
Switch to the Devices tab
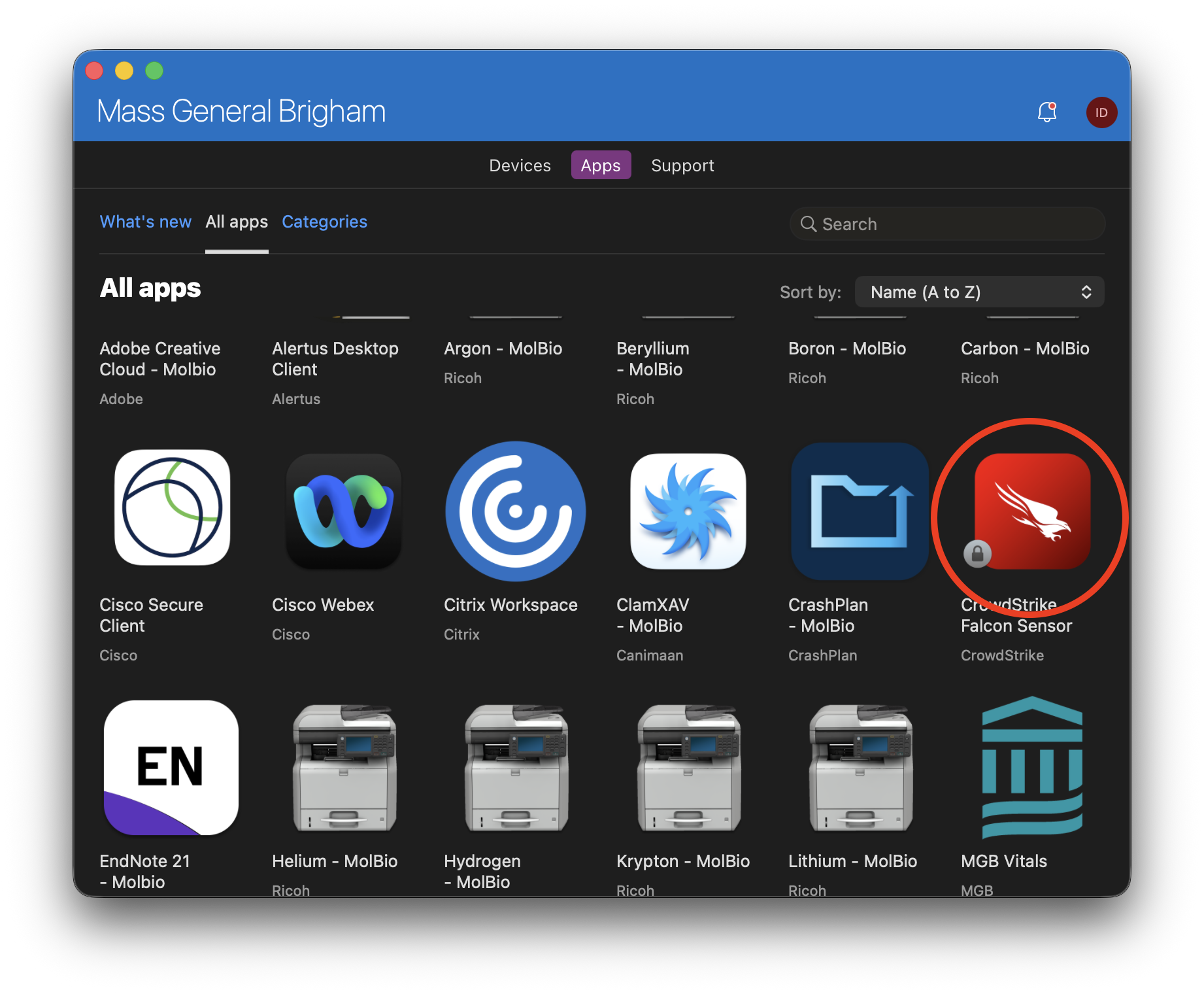click(x=520, y=165)
